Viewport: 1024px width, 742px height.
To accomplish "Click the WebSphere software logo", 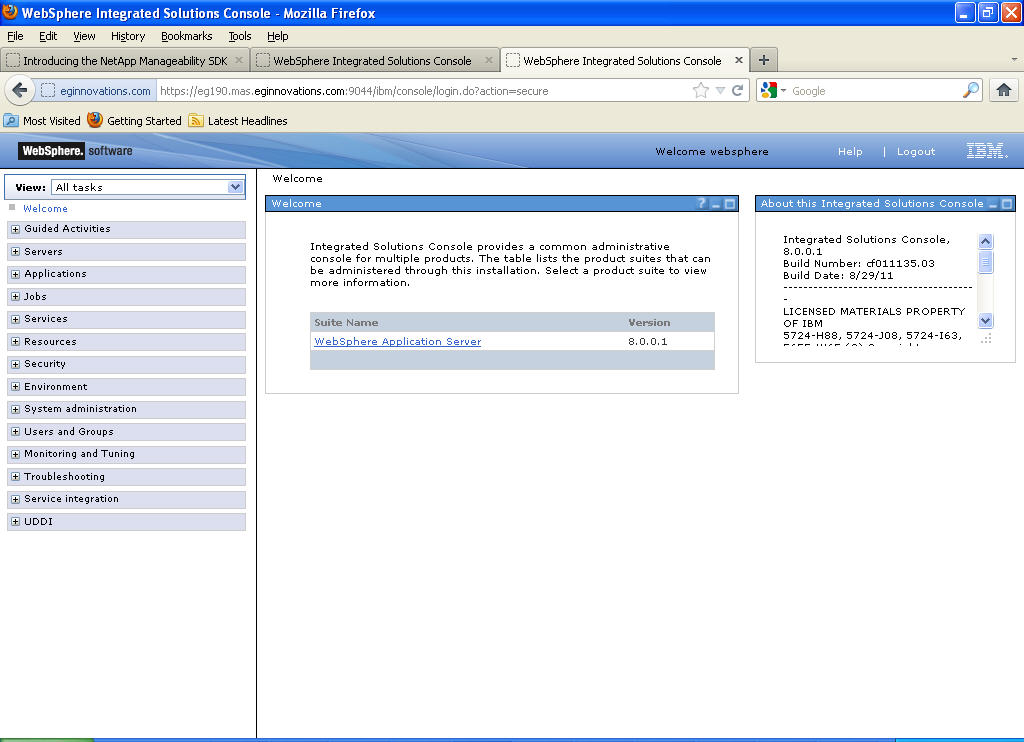I will pyautogui.click(x=76, y=151).
